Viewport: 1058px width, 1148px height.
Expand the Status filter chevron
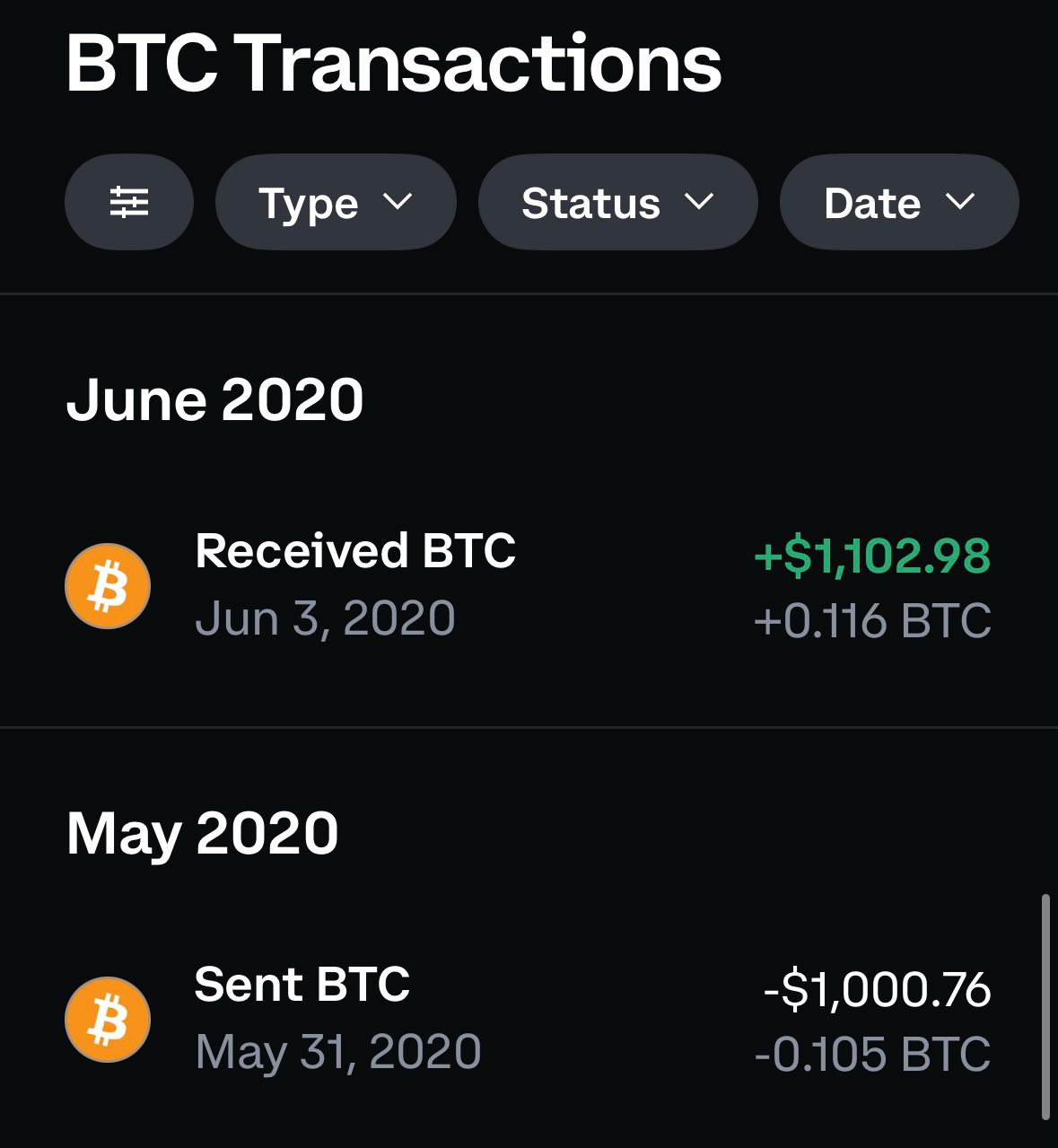(x=699, y=203)
